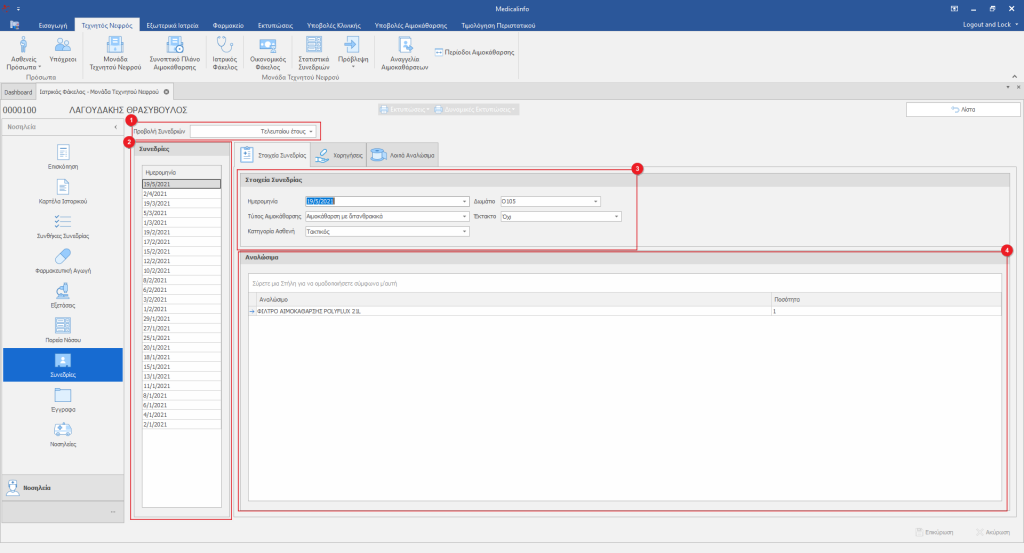Image resolution: width=1024 pixels, height=553 pixels.
Task: Switch to Χορηγήσεις tab
Action: coord(338,155)
